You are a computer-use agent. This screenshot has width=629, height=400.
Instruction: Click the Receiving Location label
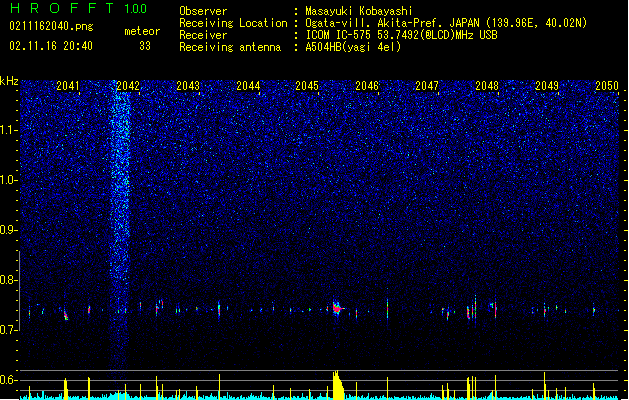click(x=233, y=23)
